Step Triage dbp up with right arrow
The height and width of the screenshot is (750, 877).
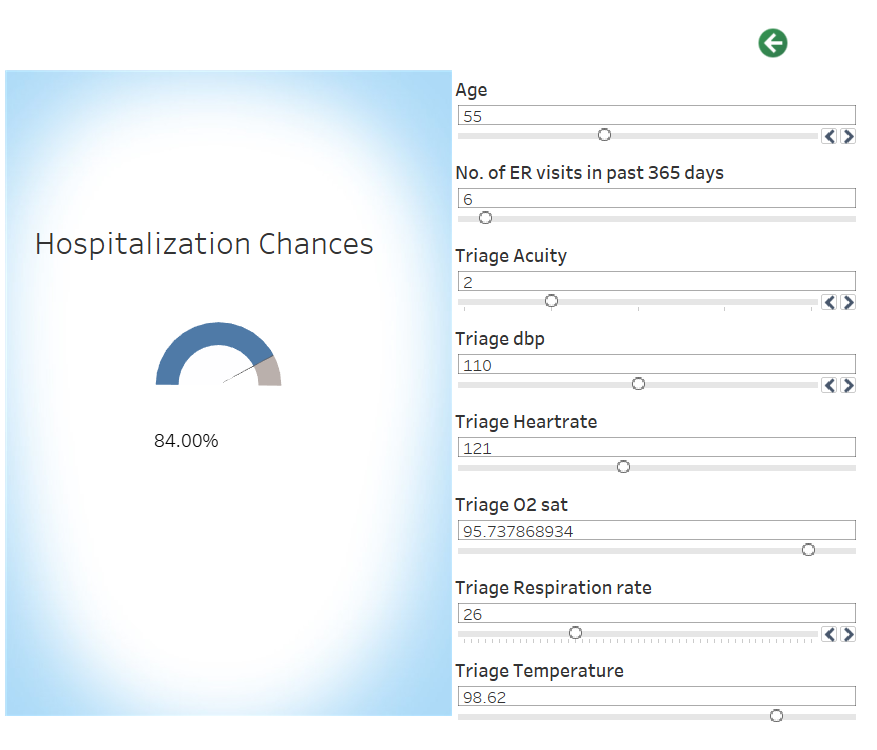848,385
